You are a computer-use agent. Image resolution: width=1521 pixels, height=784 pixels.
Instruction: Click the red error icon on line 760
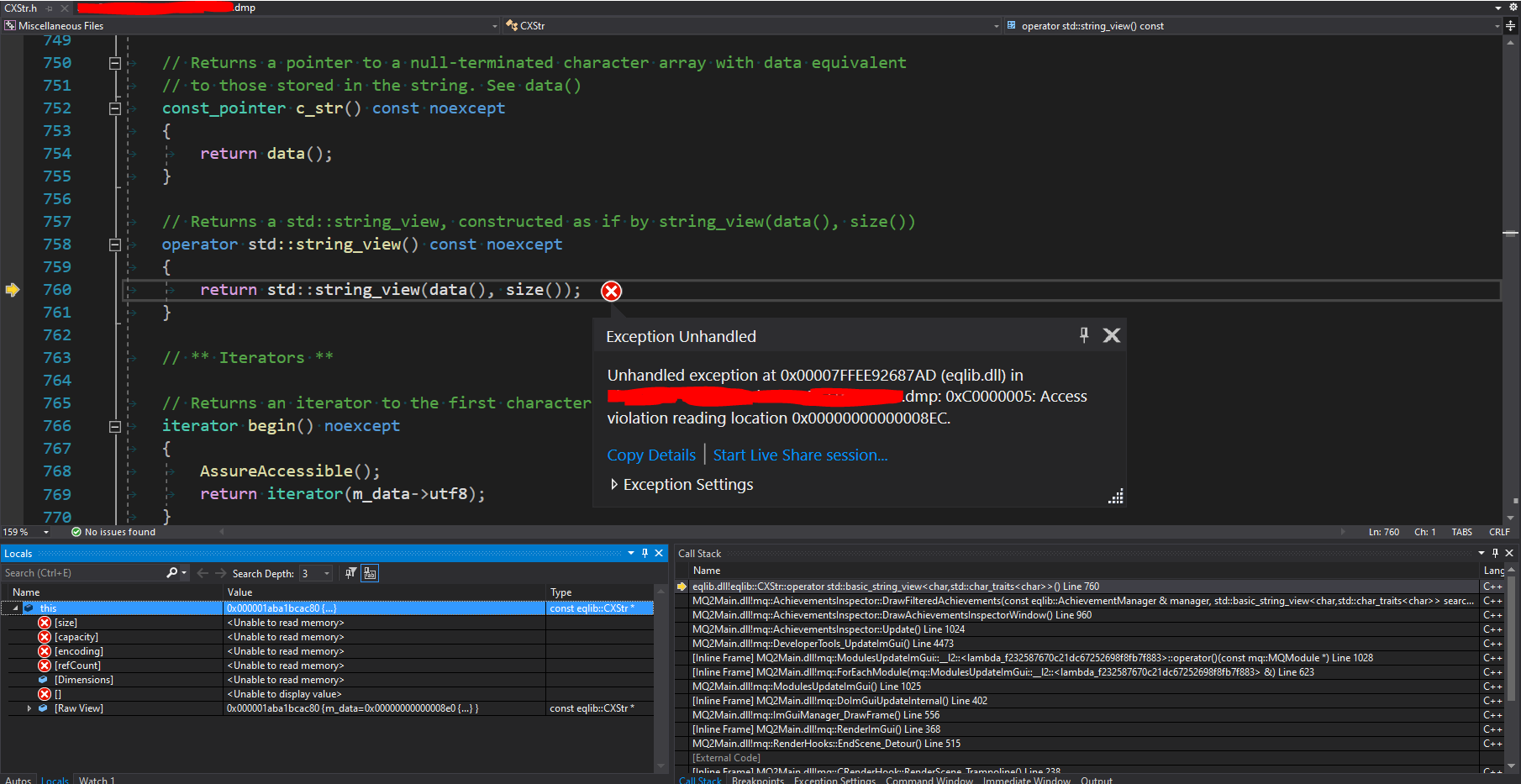[611, 292]
